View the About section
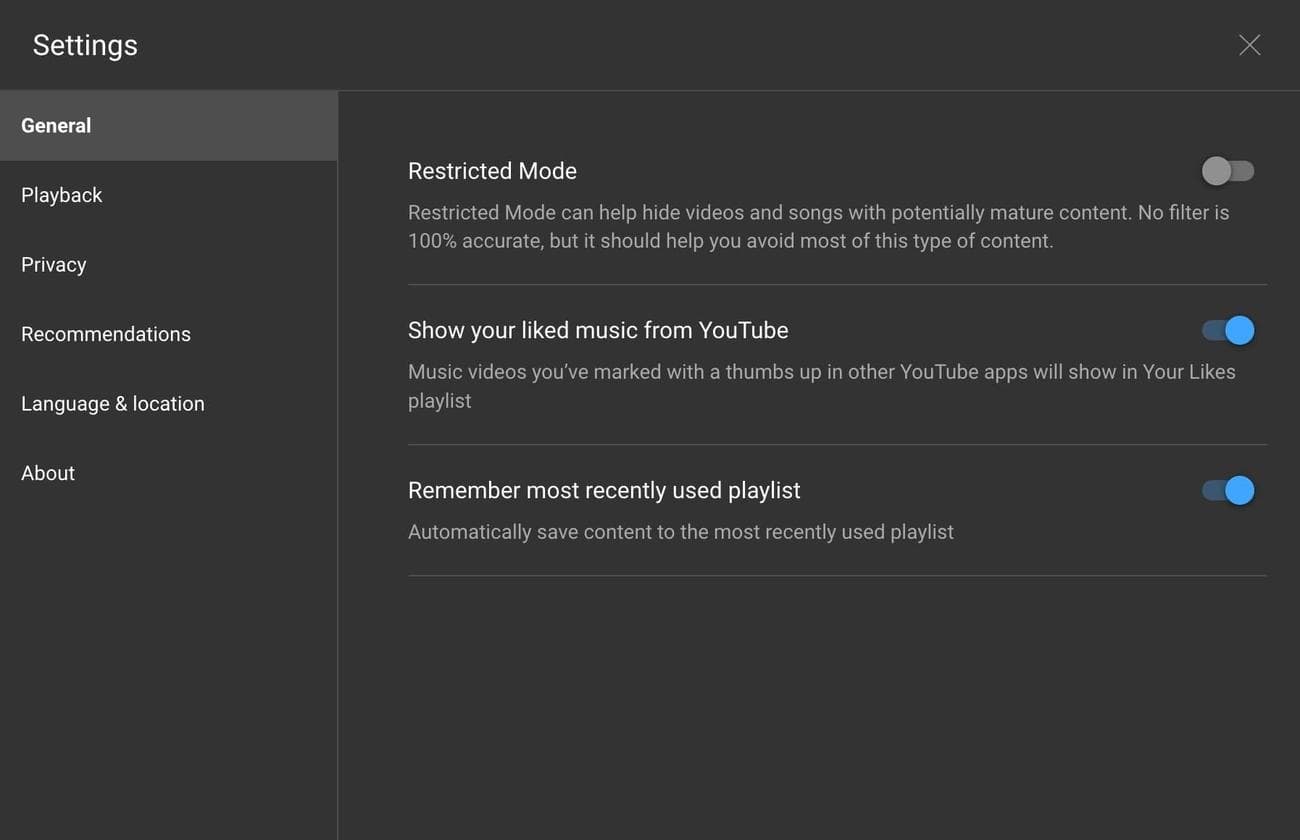This screenshot has width=1300, height=840. coord(47,473)
